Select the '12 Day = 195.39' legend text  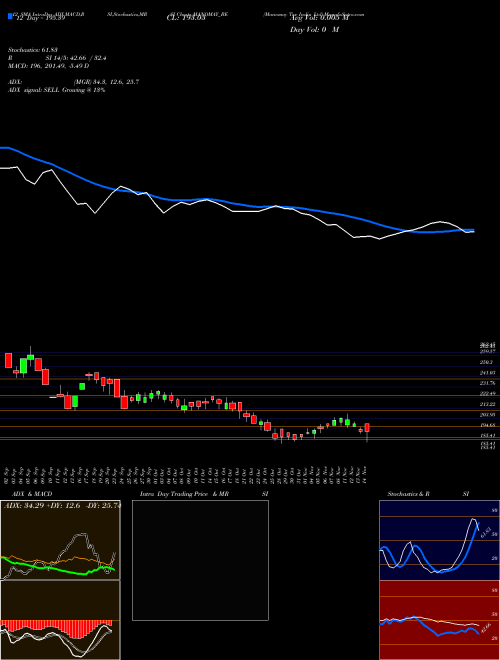point(39,19)
